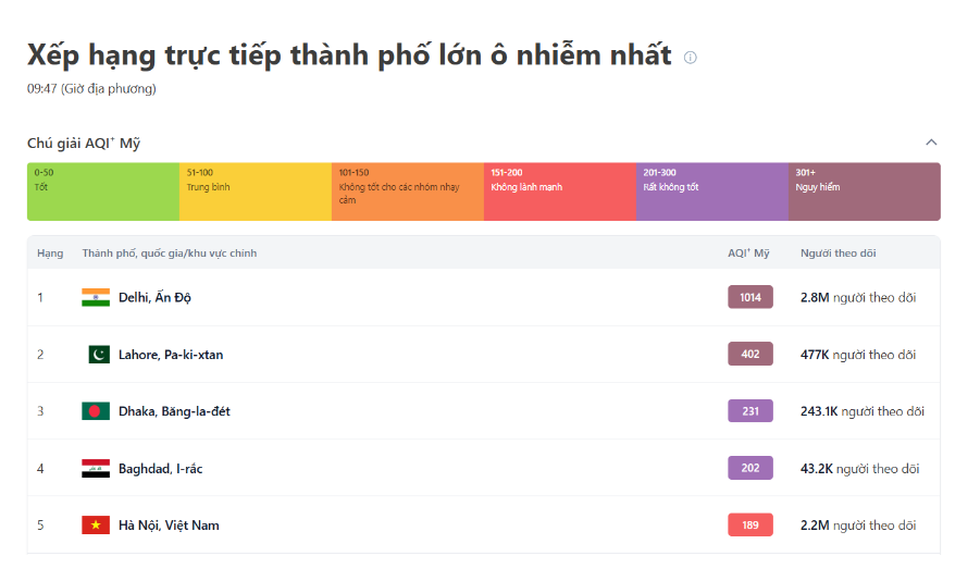
Task: Click the Pakistan flag icon
Action: pos(98,354)
